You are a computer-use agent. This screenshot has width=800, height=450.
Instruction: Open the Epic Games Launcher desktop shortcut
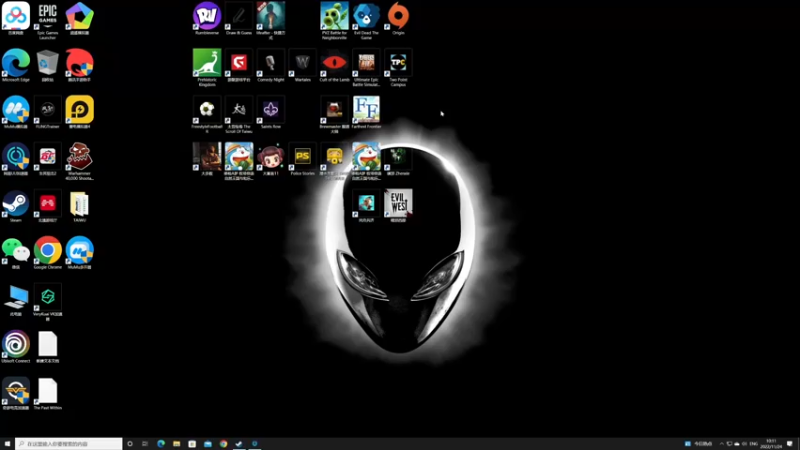coord(47,20)
